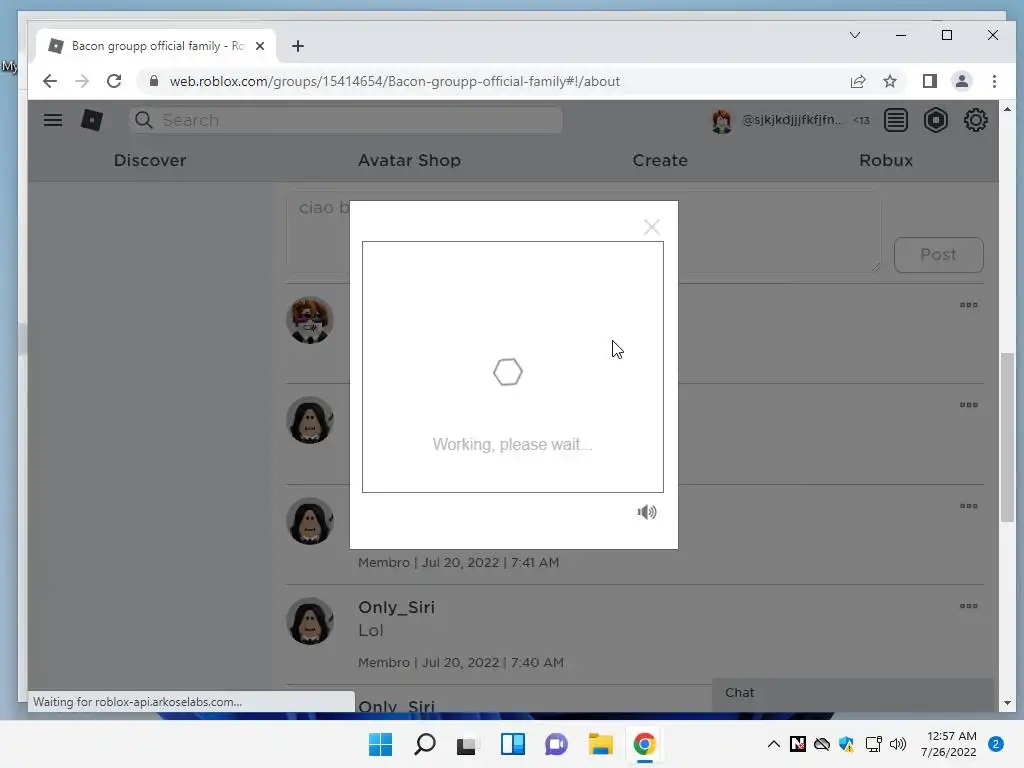
Task: Open Chrome profile icon
Action: (961, 81)
